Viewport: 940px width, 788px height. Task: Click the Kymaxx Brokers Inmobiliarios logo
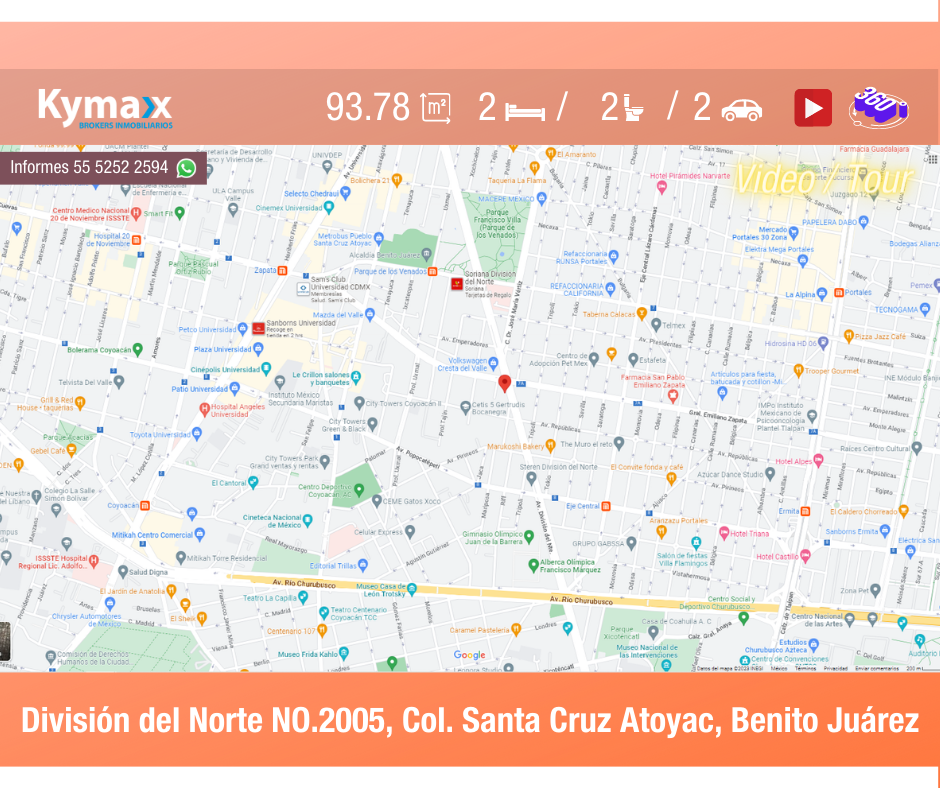point(106,109)
